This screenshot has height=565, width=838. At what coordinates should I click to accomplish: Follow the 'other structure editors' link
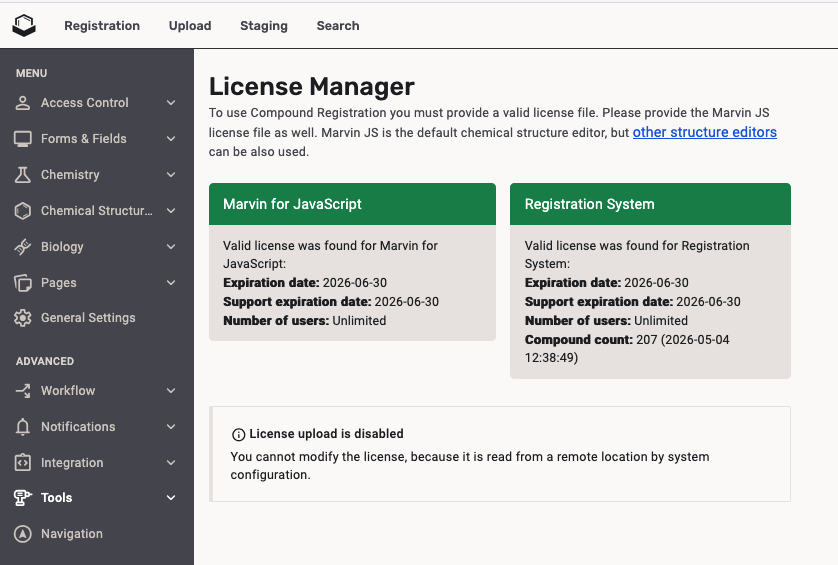(x=704, y=132)
